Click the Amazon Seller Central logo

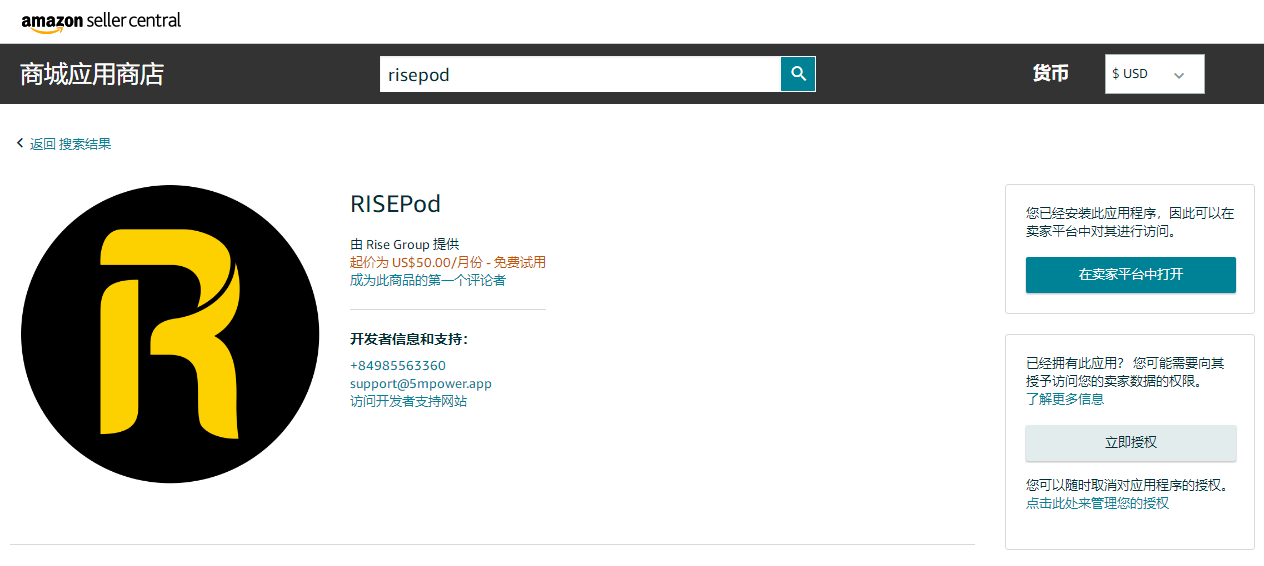tap(101, 21)
